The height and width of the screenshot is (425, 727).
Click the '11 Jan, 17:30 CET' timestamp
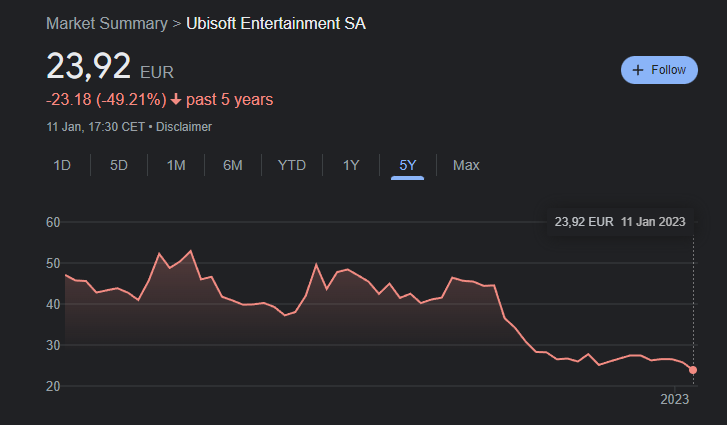96,127
